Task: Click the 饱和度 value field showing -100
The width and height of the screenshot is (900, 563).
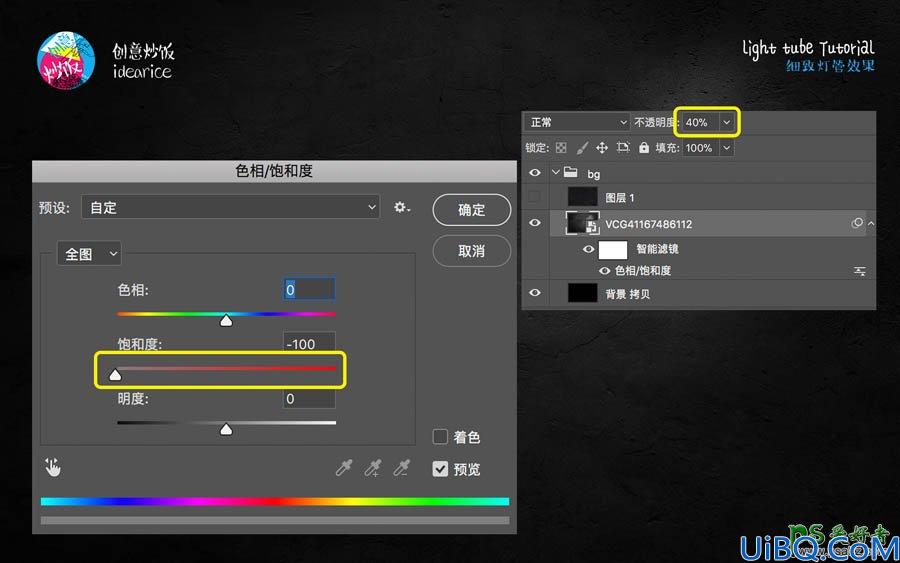Action: (309, 343)
